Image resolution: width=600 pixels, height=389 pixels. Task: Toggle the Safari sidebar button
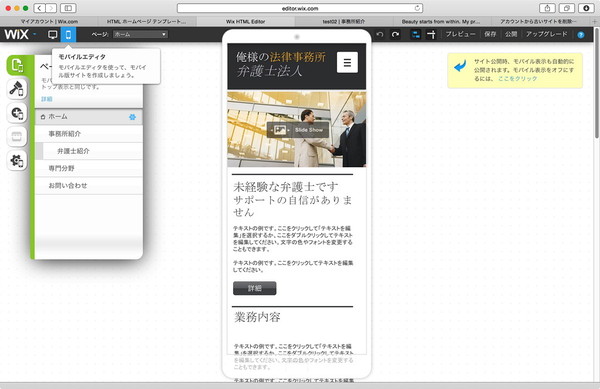pos(68,8)
